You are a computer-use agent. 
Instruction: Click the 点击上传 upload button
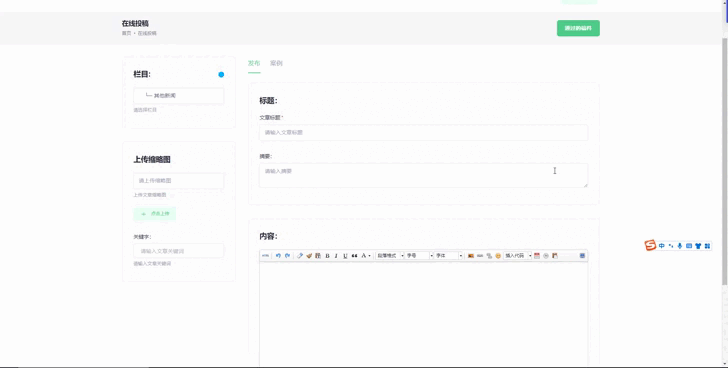click(x=155, y=214)
